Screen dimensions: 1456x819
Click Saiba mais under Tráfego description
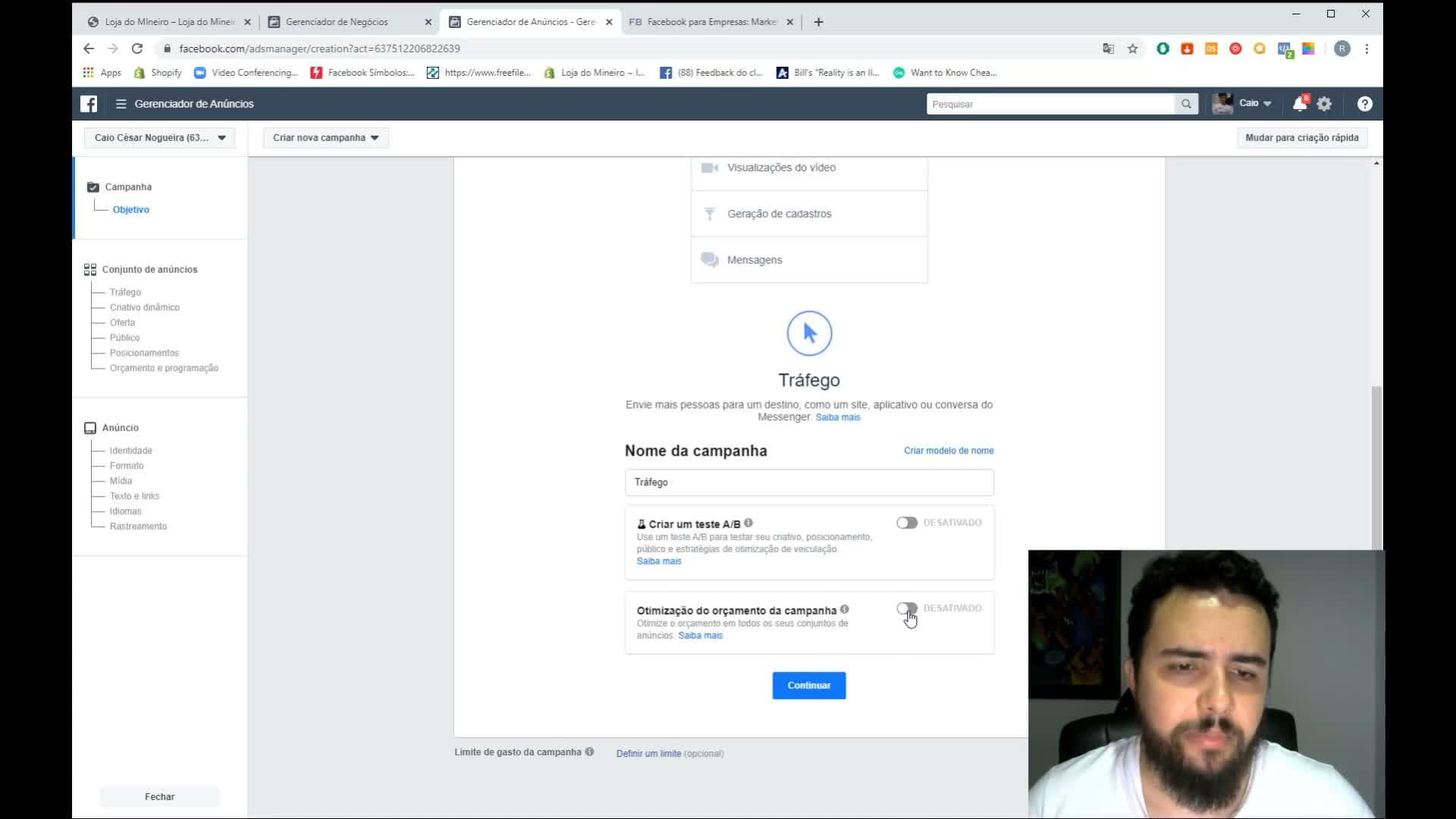[x=838, y=417]
